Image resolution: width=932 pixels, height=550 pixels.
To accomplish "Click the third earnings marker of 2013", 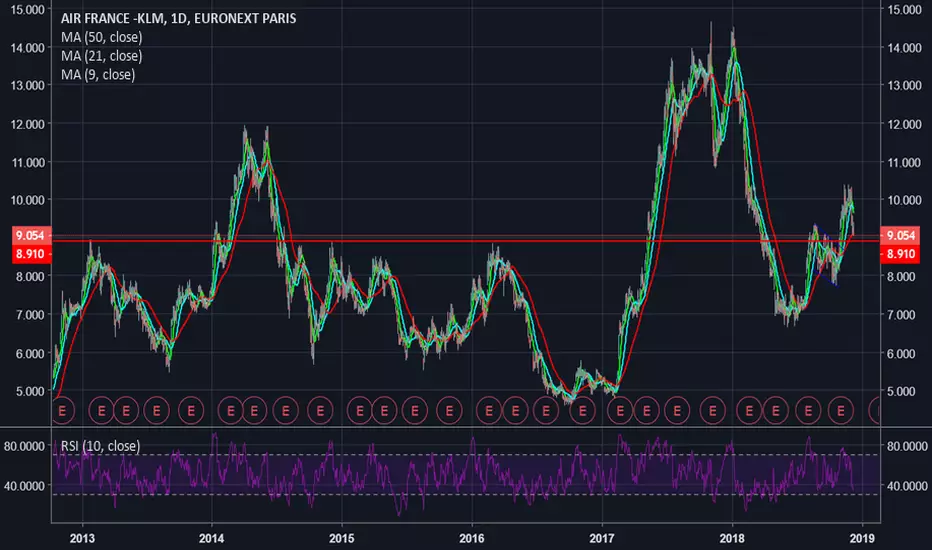I will tap(157, 410).
